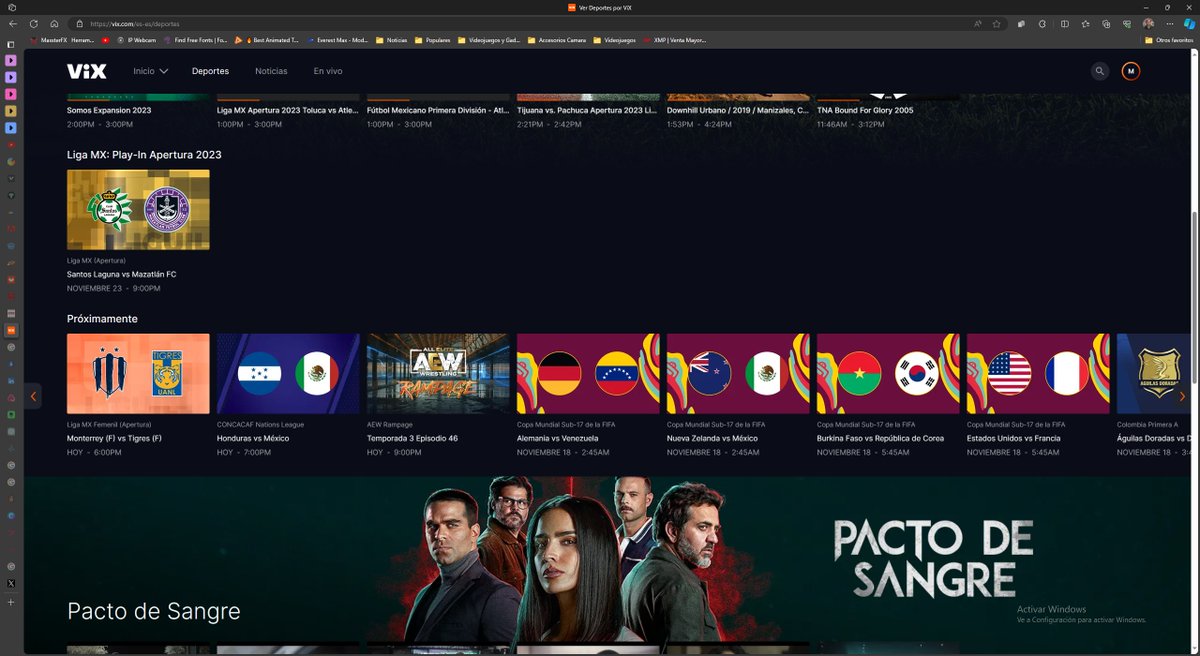Open IP Webcam bookmark
The height and width of the screenshot is (656, 1200).
[136, 40]
